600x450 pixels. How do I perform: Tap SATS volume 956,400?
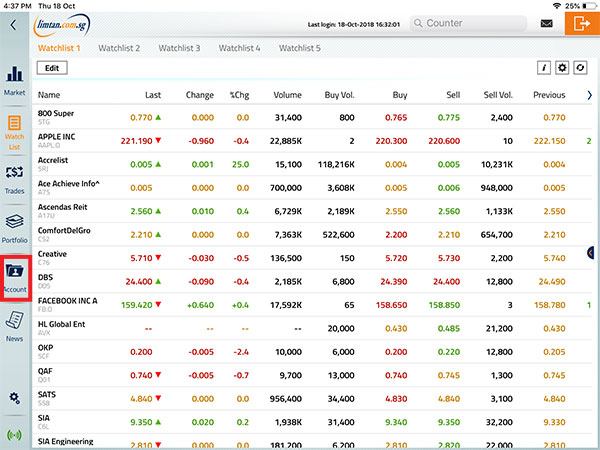[285, 399]
